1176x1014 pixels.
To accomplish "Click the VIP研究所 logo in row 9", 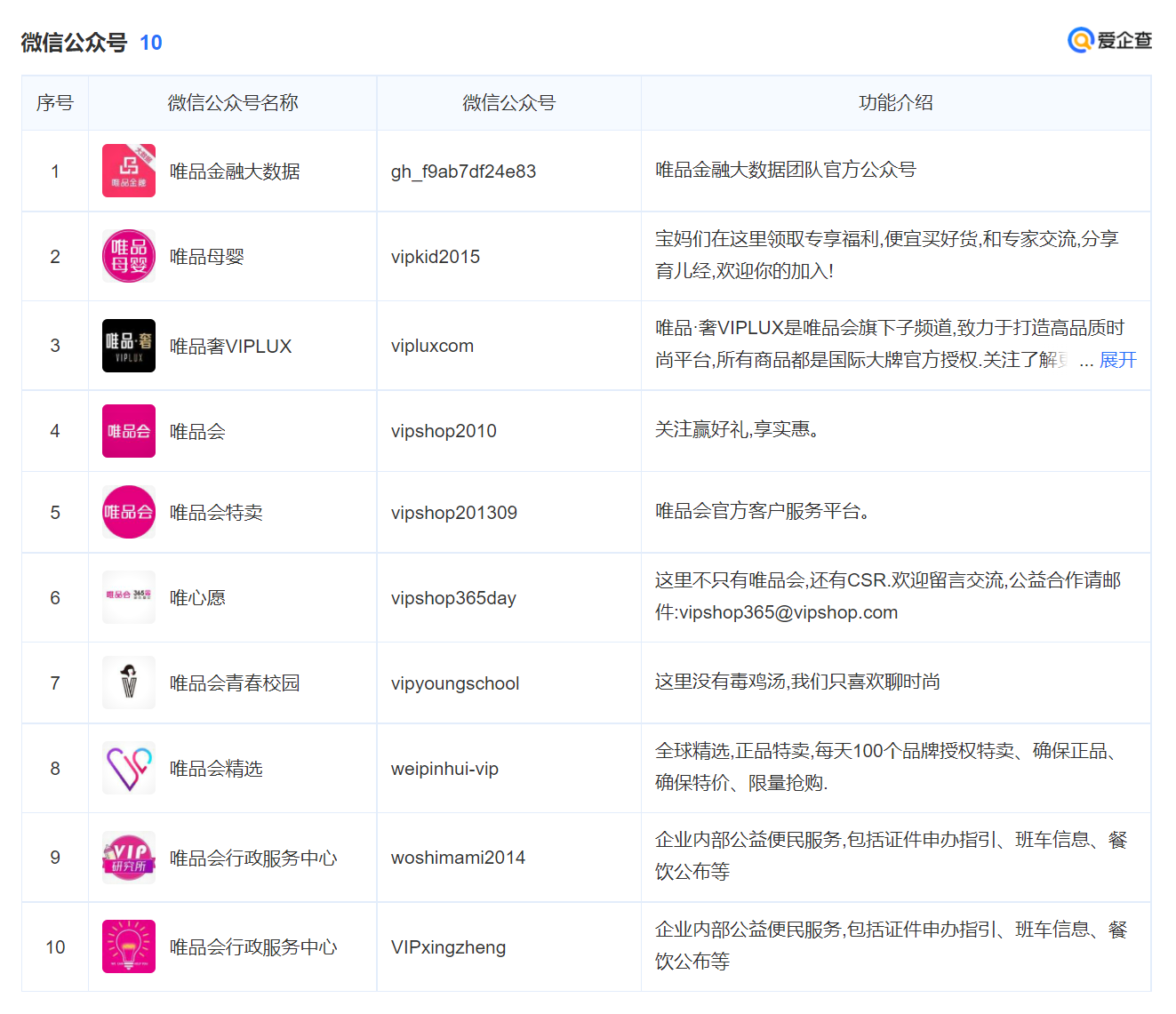I will [x=129, y=858].
